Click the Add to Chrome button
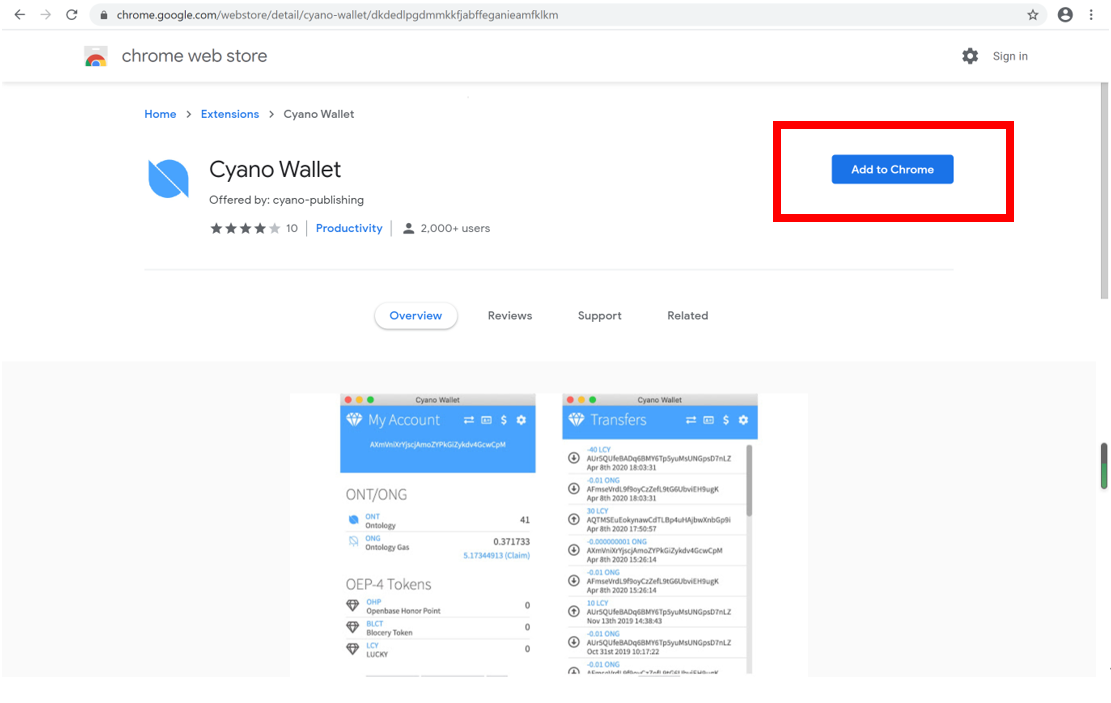Image resolution: width=1111 pixels, height=703 pixels. (x=892, y=169)
